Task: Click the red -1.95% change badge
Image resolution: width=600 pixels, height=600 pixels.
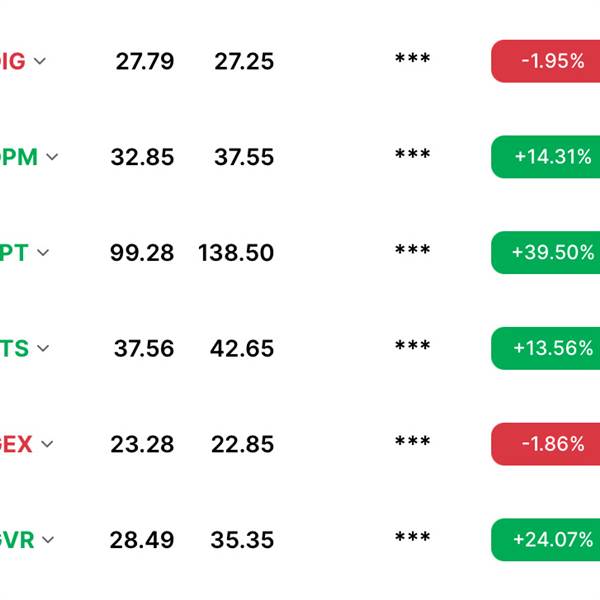Action: pyautogui.click(x=546, y=61)
